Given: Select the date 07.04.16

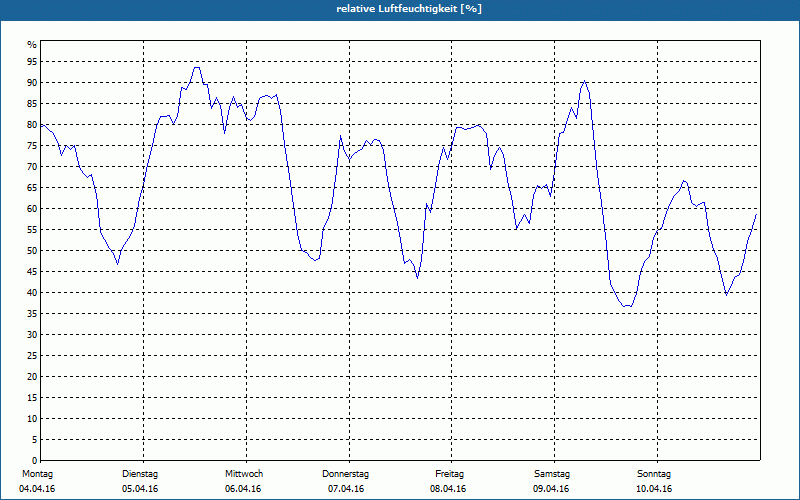Looking at the screenshot, I should 346,489.
